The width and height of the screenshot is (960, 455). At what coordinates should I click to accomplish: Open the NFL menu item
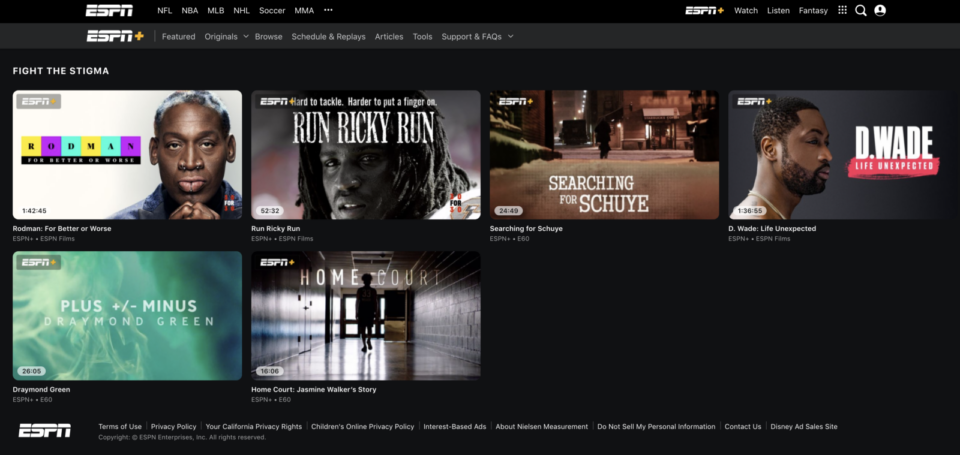pyautogui.click(x=165, y=10)
